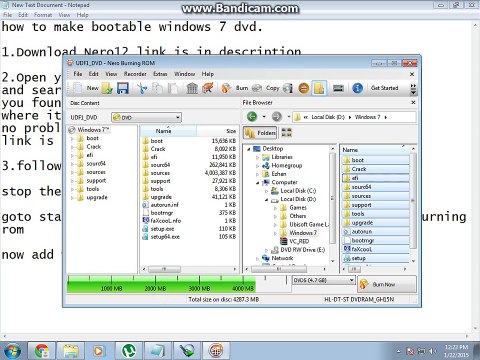Expand the sources folder in disc tree
Image resolution: width=480 pixels, height=360 pixels.
coord(72,172)
